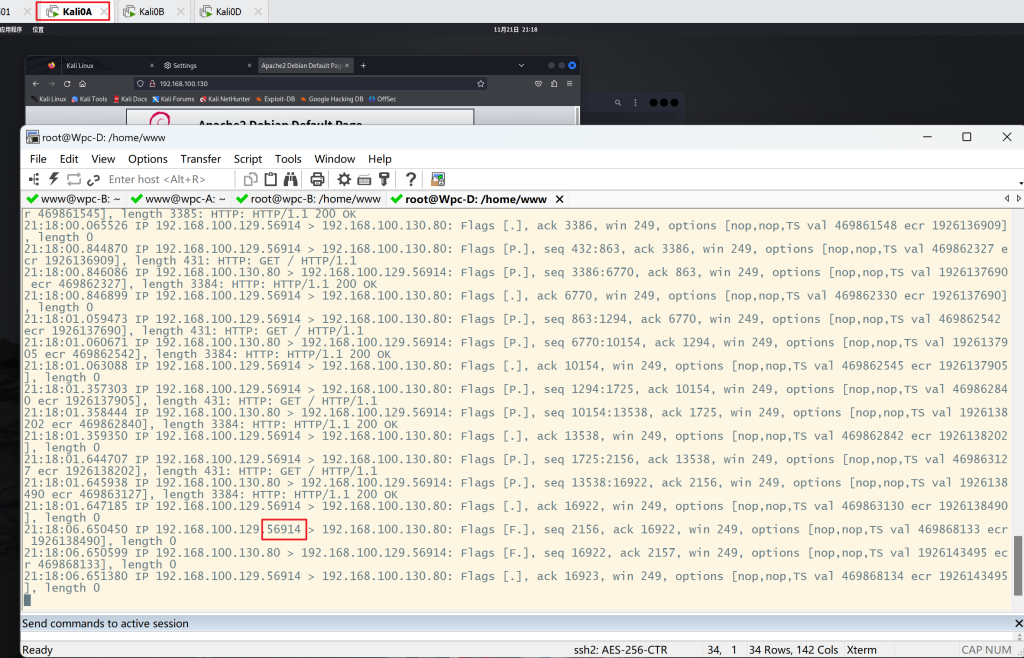This screenshot has width=1024, height=658.
Task: Click the Print icon in the toolbar
Action: (x=317, y=179)
